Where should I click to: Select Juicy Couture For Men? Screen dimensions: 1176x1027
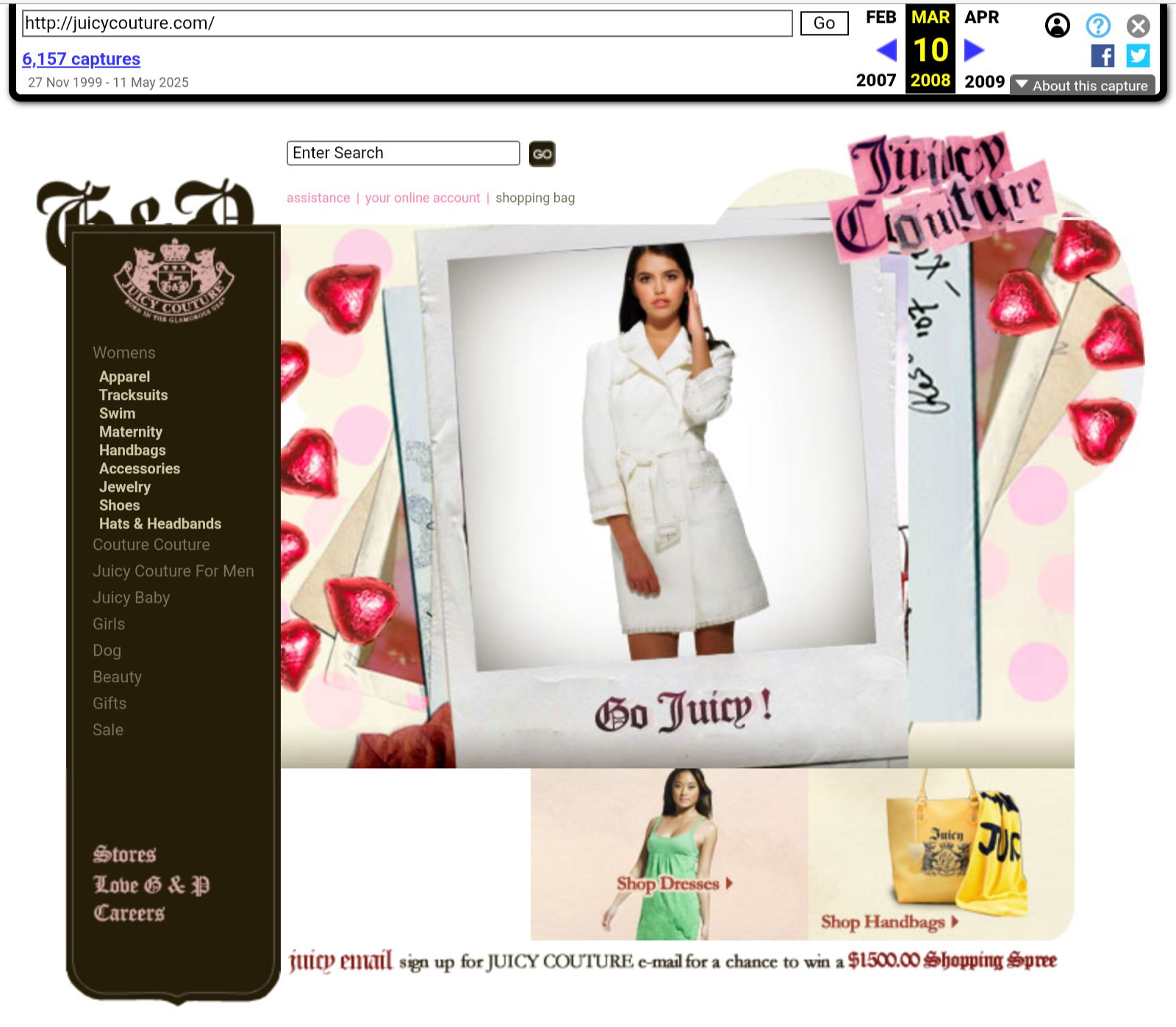click(x=173, y=571)
